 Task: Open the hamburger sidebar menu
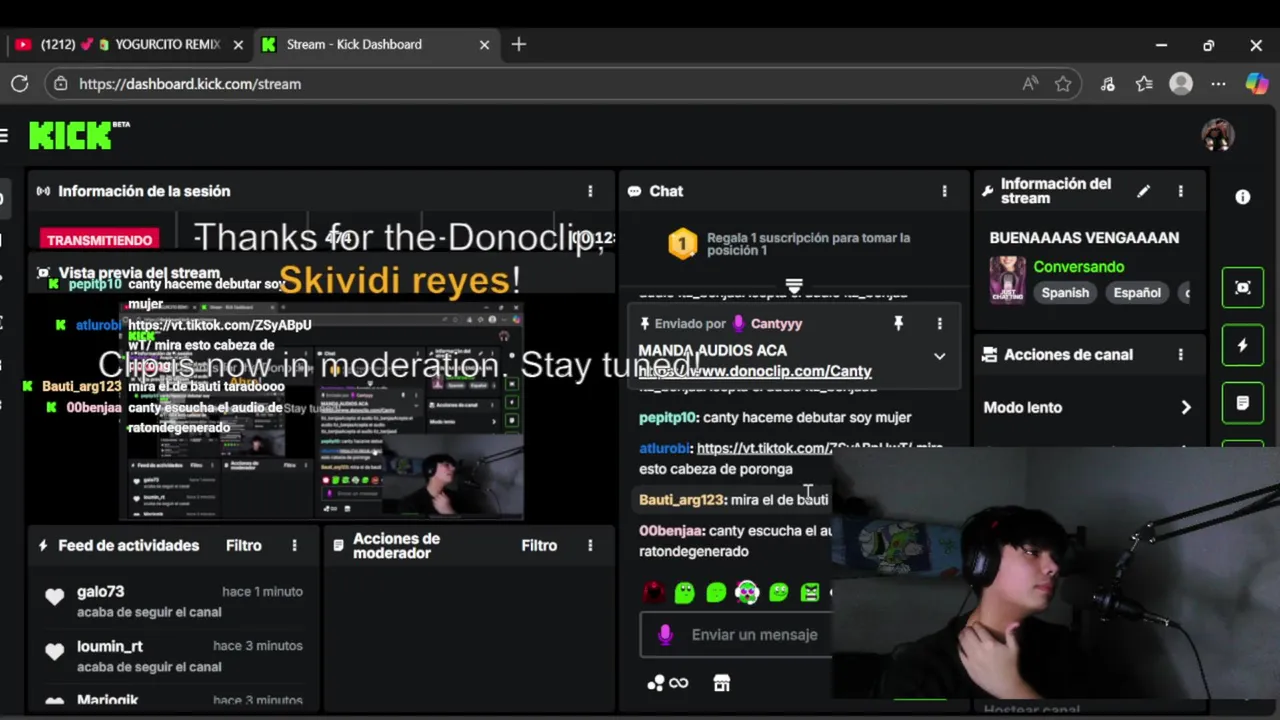[x=4, y=135]
